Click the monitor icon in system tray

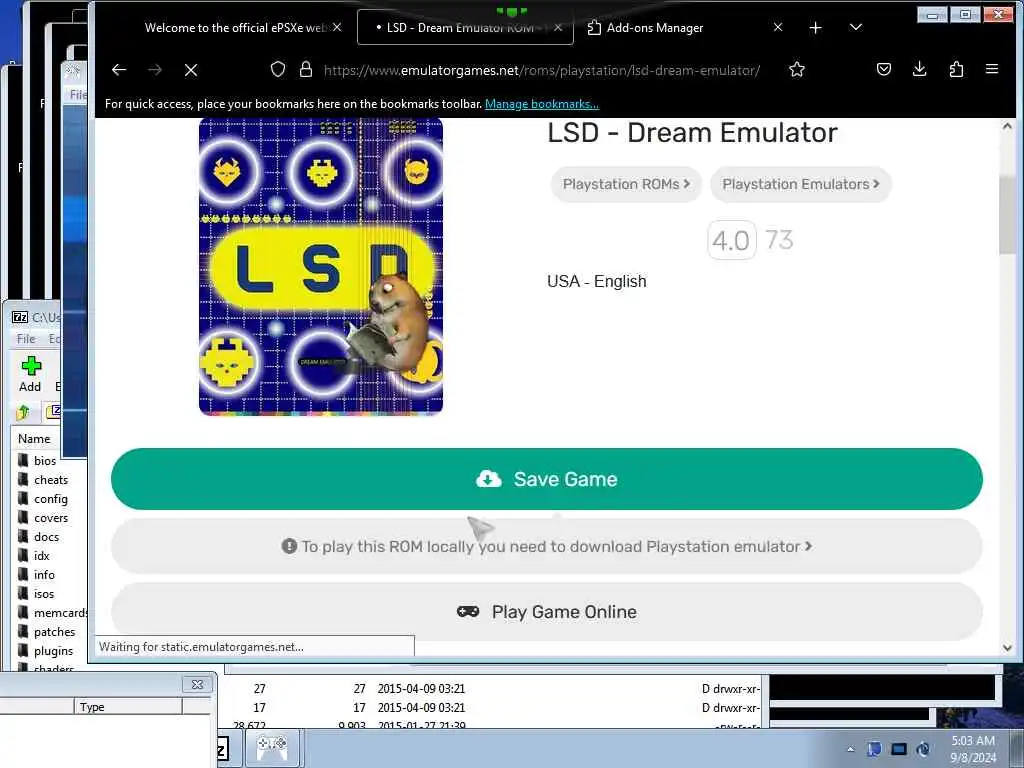[x=899, y=749]
